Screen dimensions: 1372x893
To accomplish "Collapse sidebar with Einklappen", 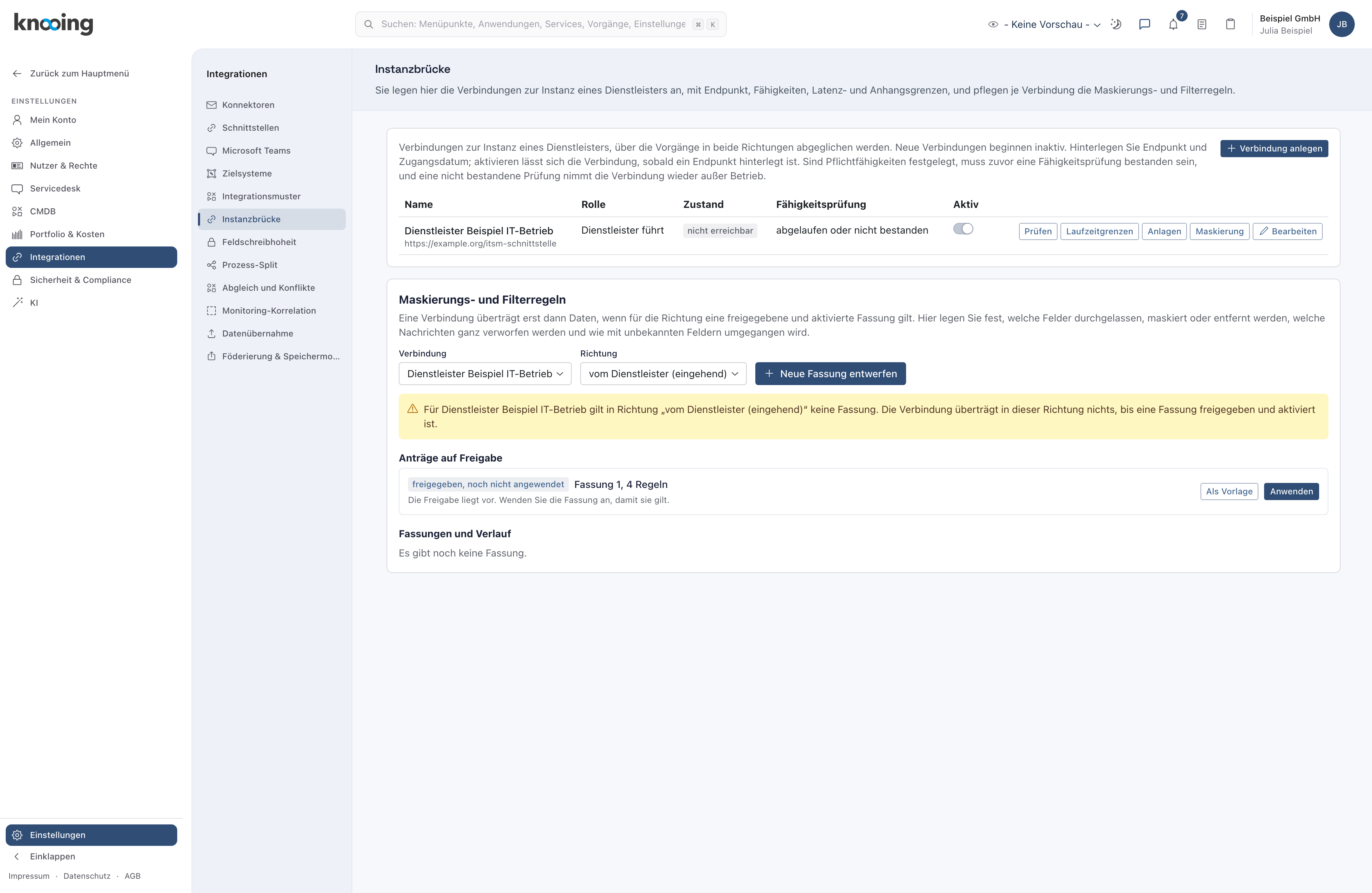I will coord(91,856).
